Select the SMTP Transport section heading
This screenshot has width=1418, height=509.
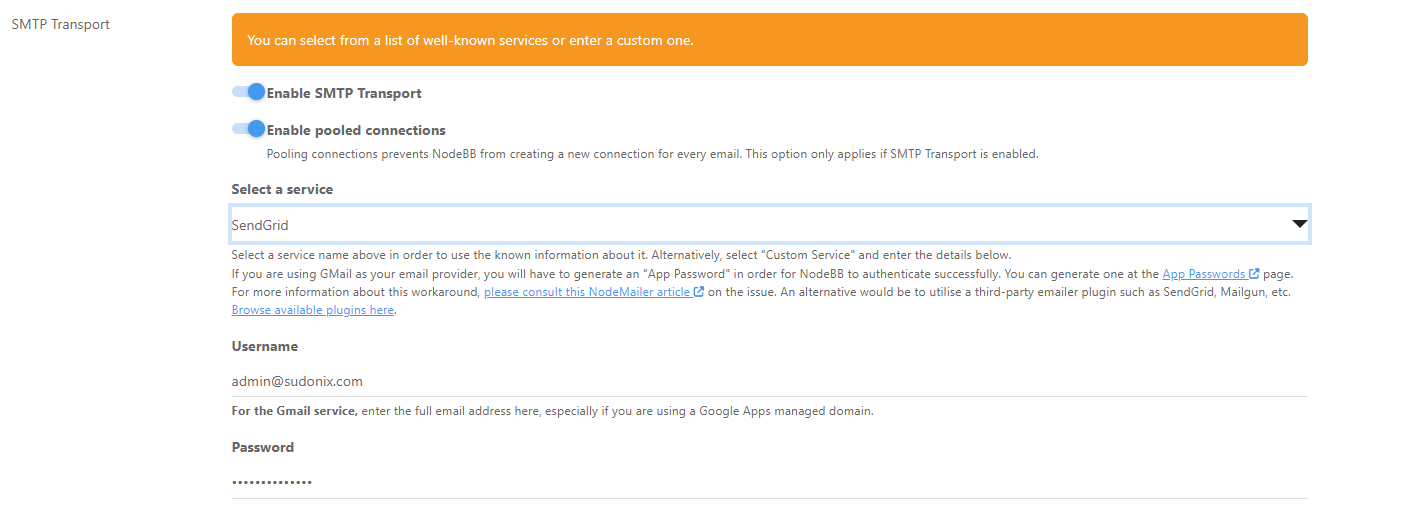pyautogui.click(x=60, y=24)
